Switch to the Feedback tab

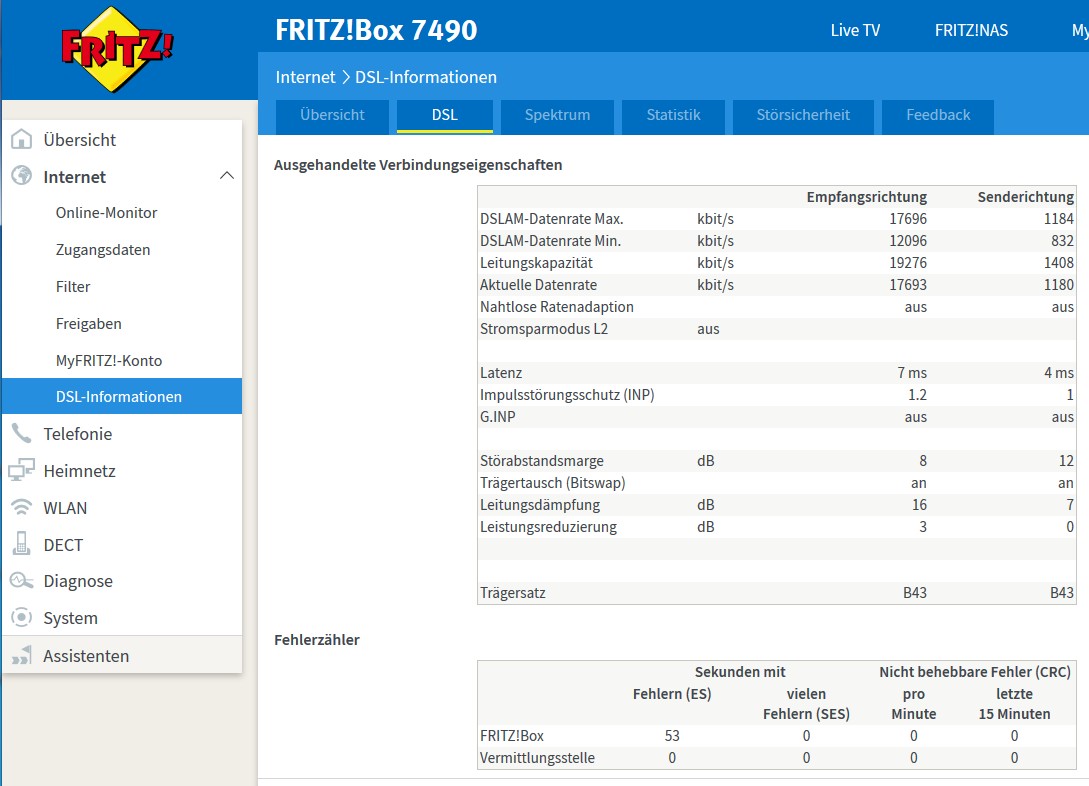(938, 115)
